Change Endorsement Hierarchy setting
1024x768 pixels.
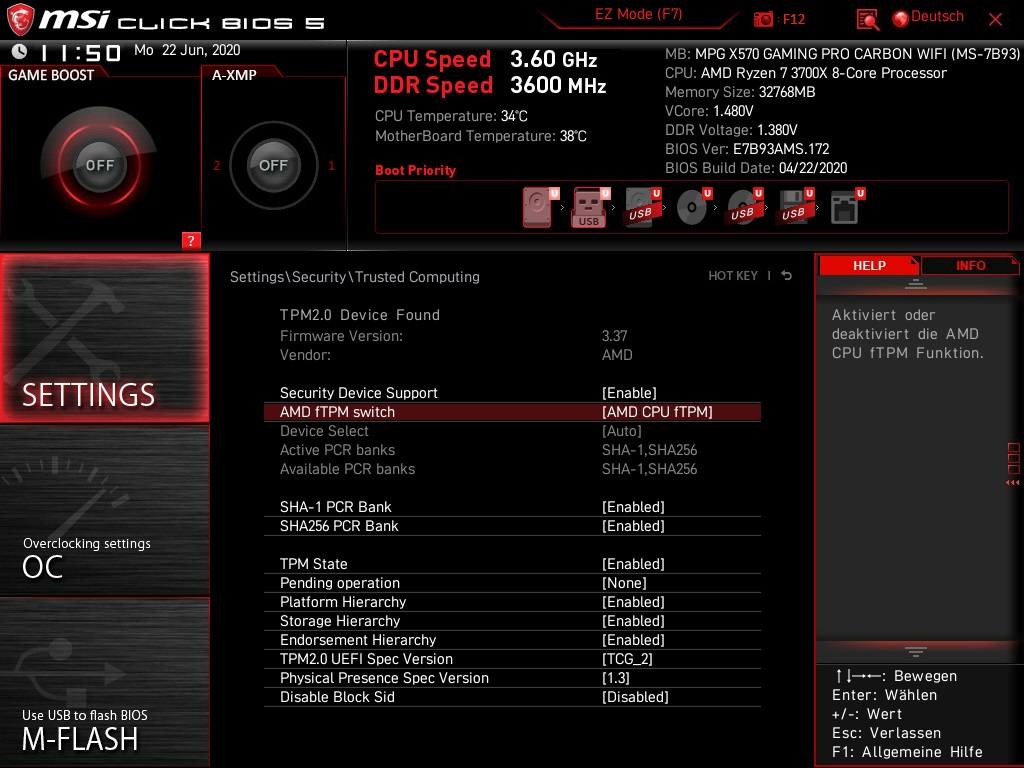click(512, 639)
